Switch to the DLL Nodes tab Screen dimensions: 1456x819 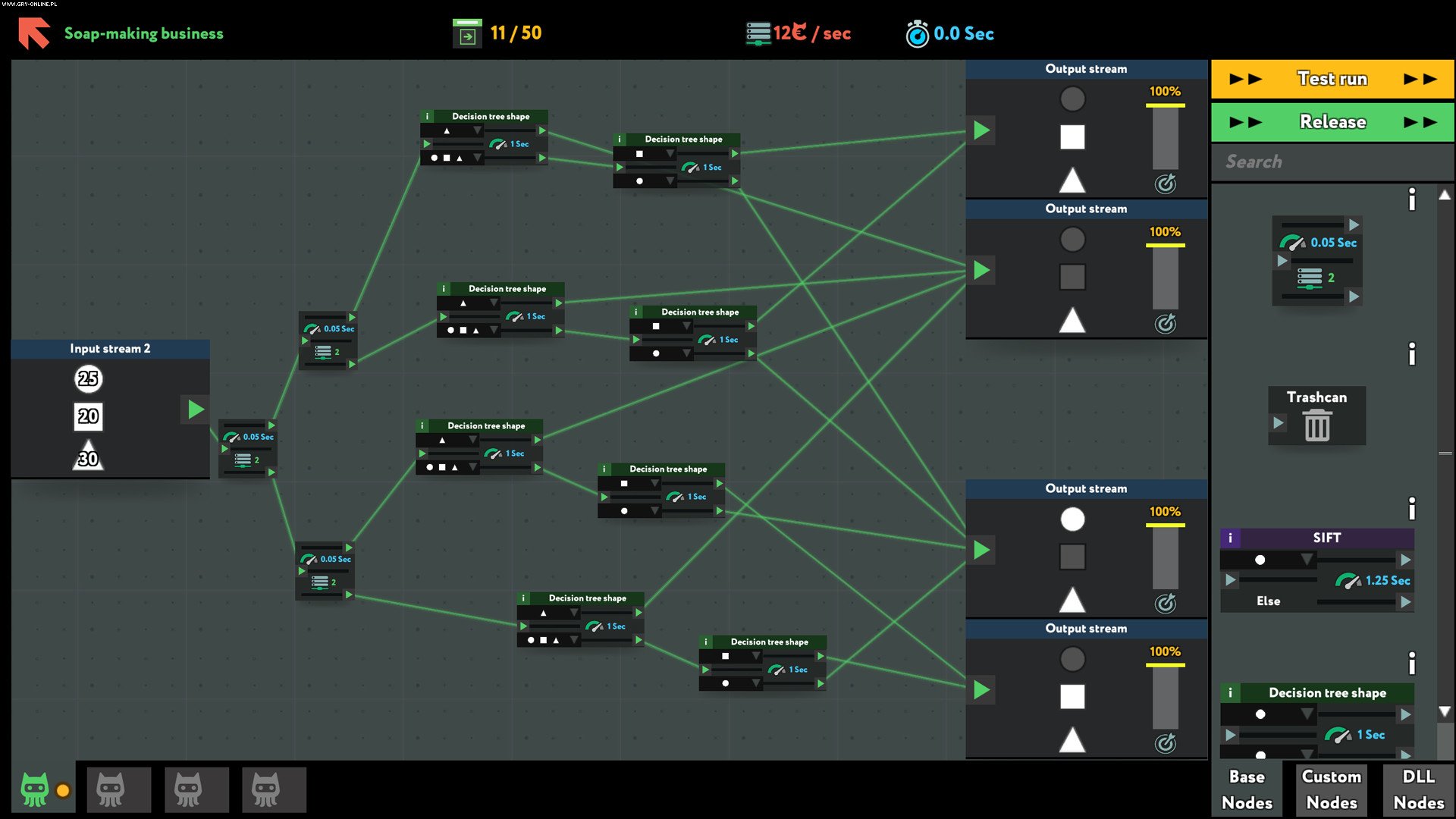coord(1418,789)
